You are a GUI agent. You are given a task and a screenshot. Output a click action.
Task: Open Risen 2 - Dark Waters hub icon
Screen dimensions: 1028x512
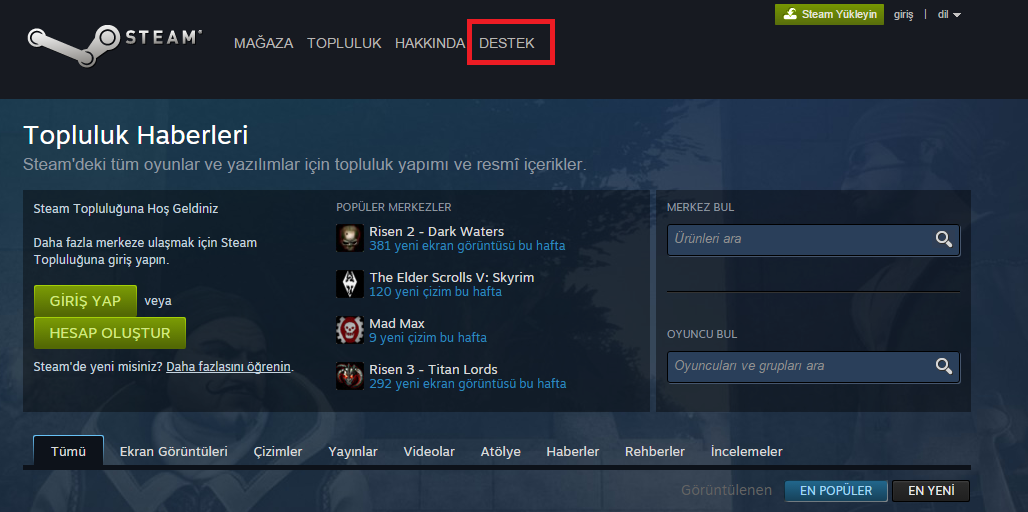[349, 238]
